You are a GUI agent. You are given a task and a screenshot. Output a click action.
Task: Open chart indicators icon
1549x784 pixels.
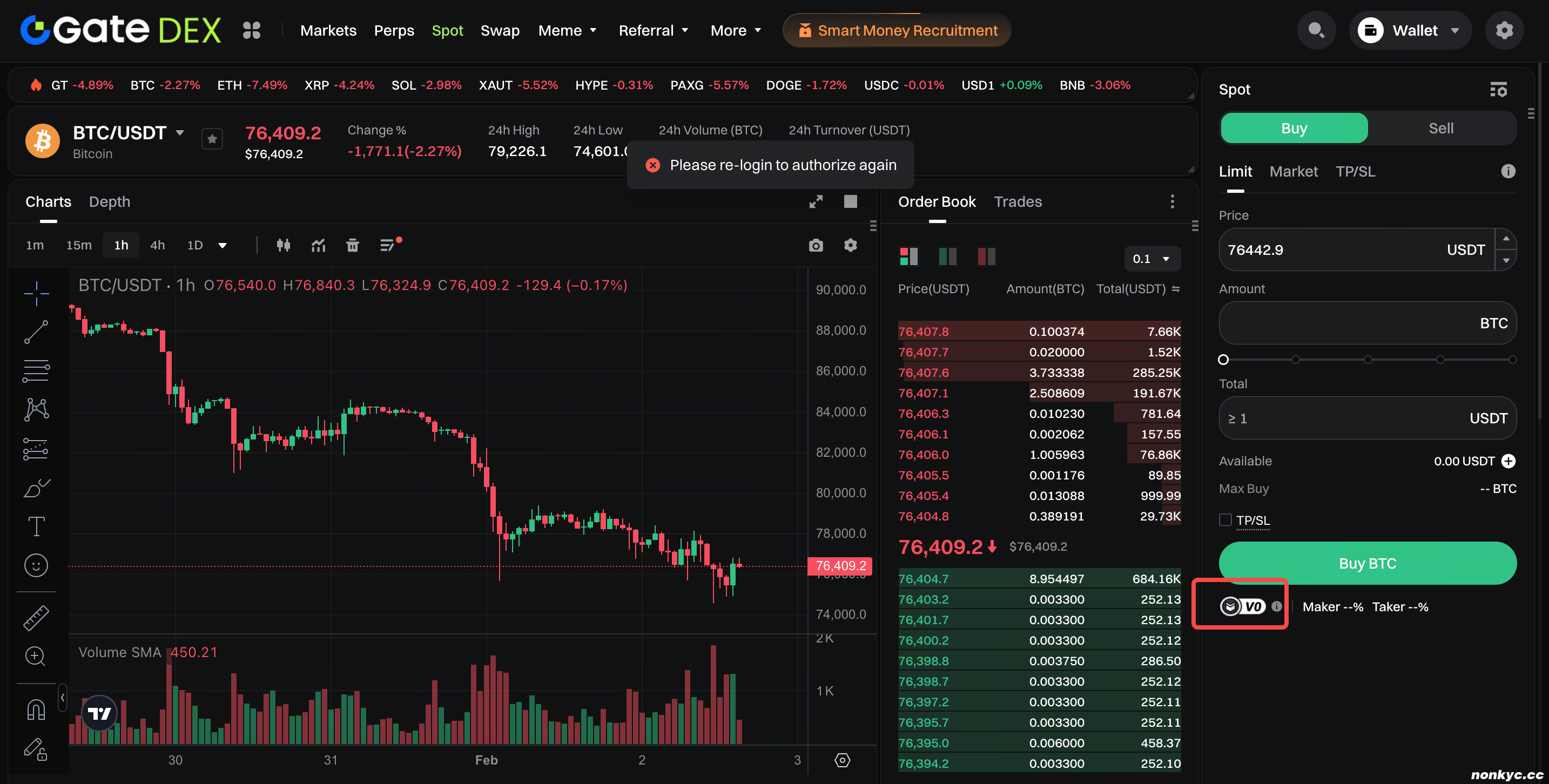318,245
